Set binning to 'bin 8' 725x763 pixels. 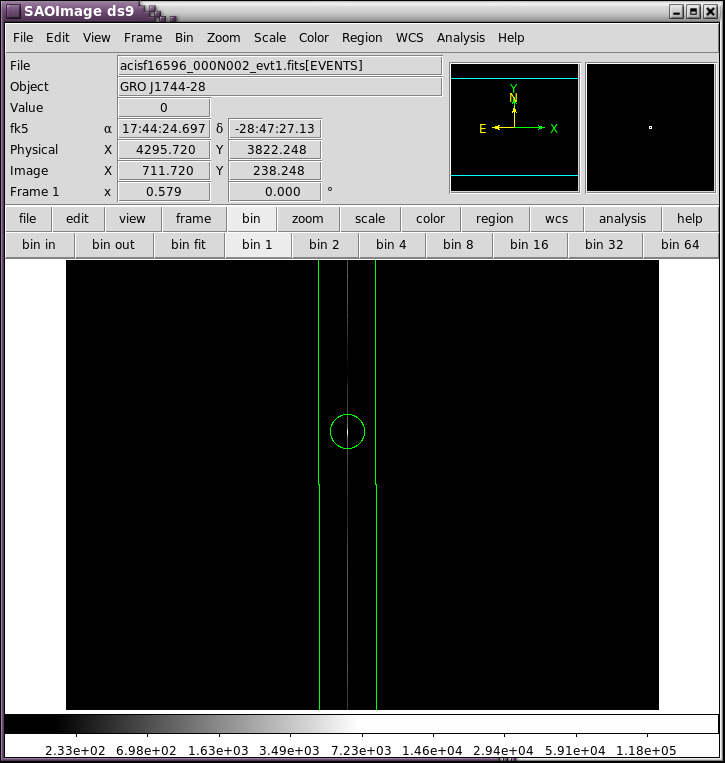[458, 245]
